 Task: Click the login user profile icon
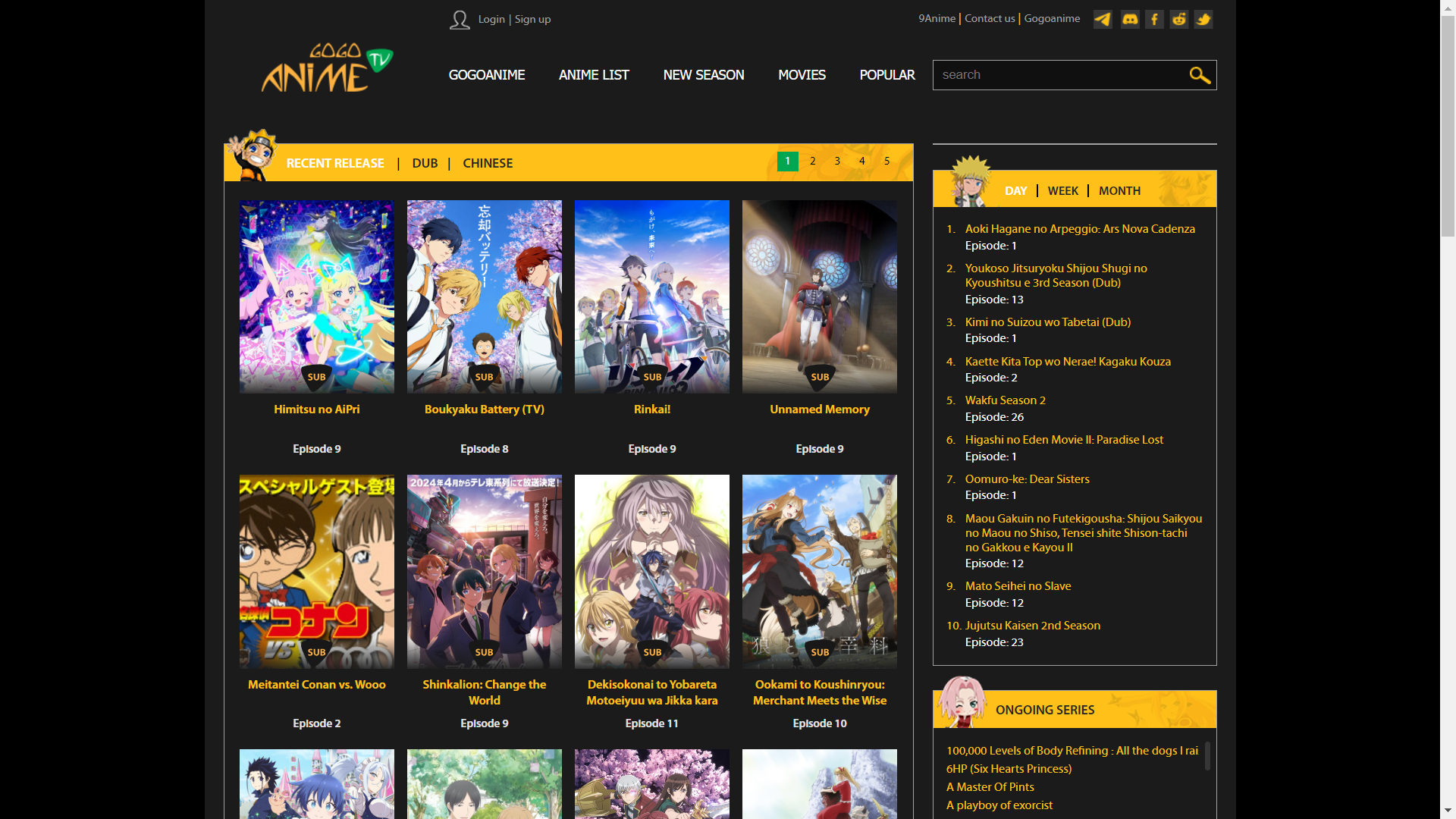(x=460, y=20)
